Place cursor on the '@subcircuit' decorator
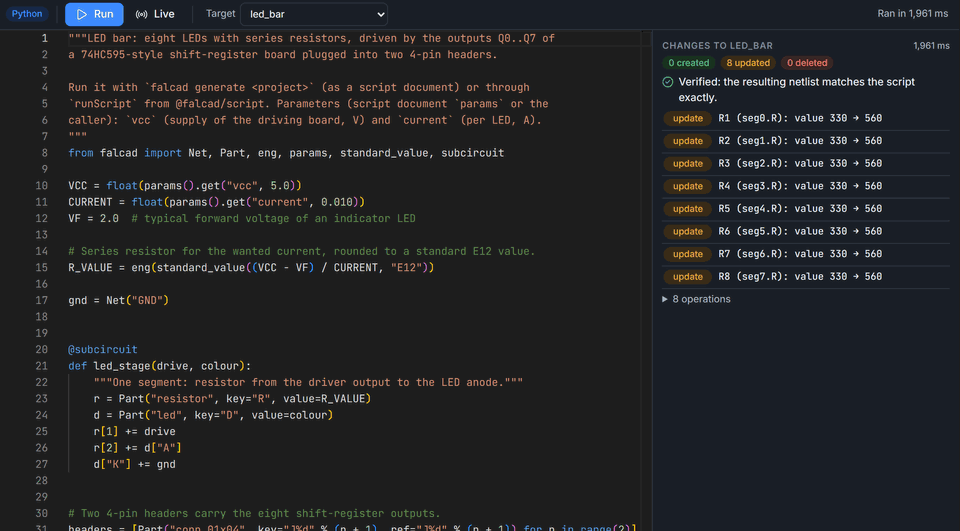This screenshot has width=960, height=531. pyautogui.click(x=103, y=350)
